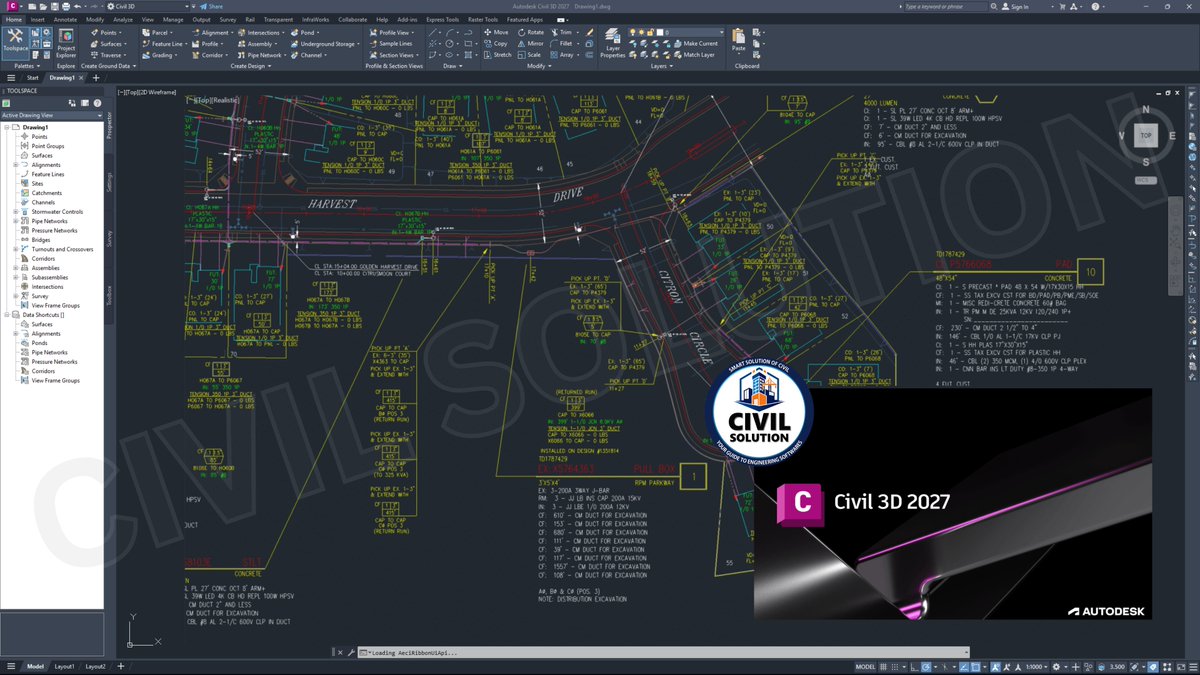Open the Surfaces dropdown in ribbon
Viewport: 1200px width, 675px height.
[x=110, y=44]
